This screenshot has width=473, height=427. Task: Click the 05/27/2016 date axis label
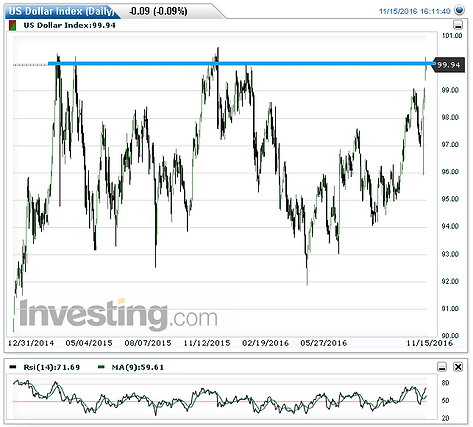coord(324,343)
